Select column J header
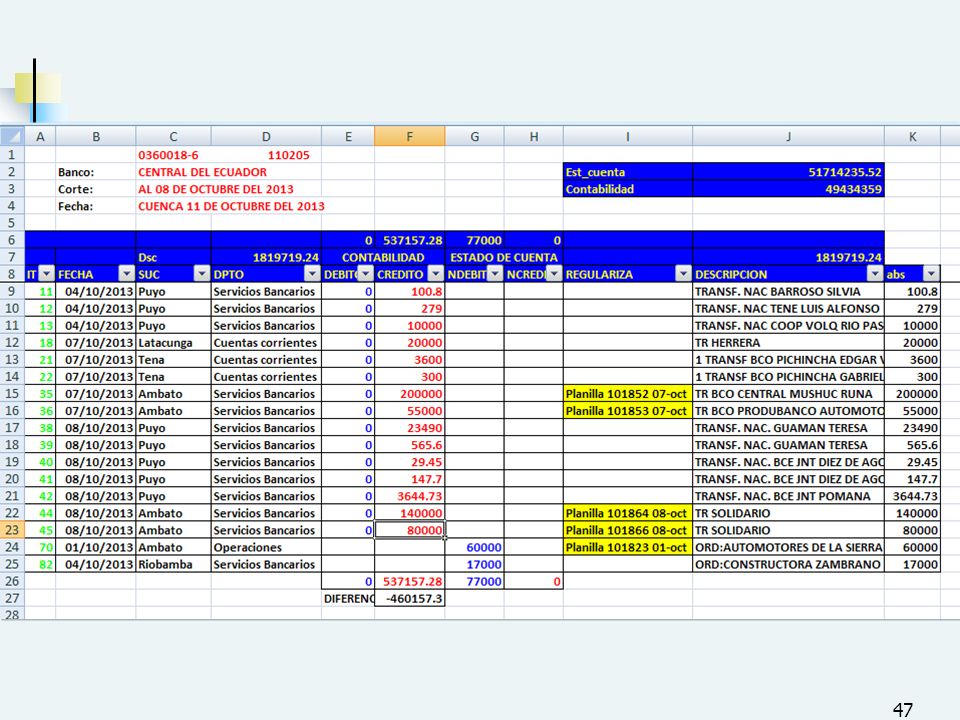 coord(789,137)
